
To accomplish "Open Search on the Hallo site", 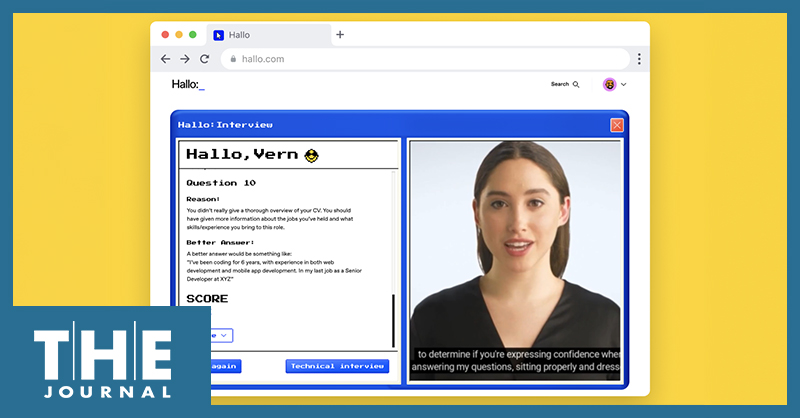I will click(x=565, y=84).
